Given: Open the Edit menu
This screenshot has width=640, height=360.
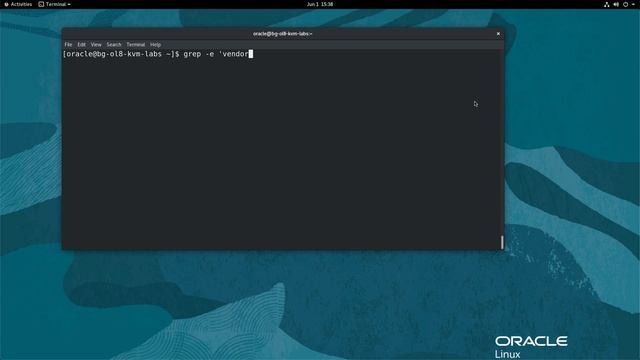Looking at the screenshot, I should [x=82, y=44].
